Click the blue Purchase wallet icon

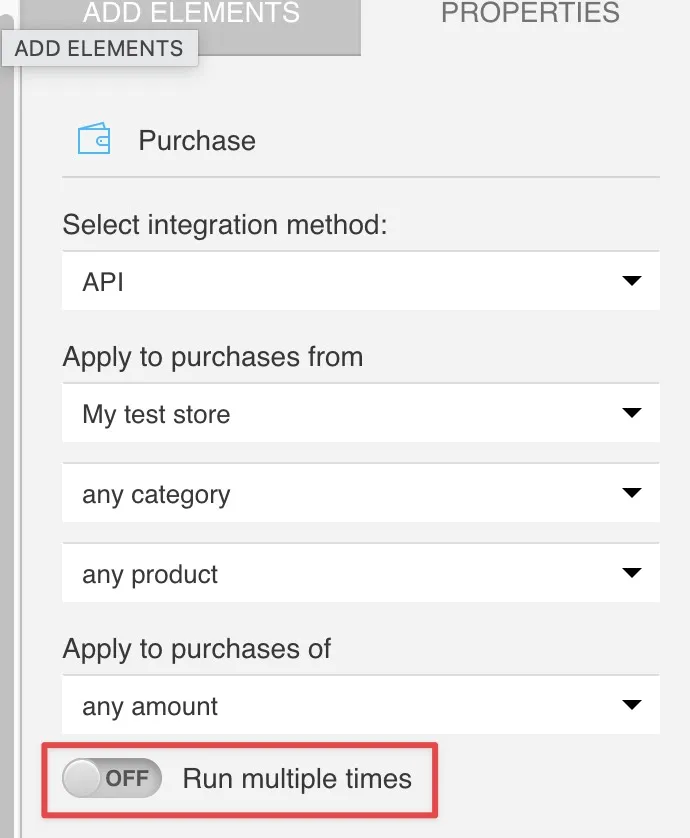94,138
